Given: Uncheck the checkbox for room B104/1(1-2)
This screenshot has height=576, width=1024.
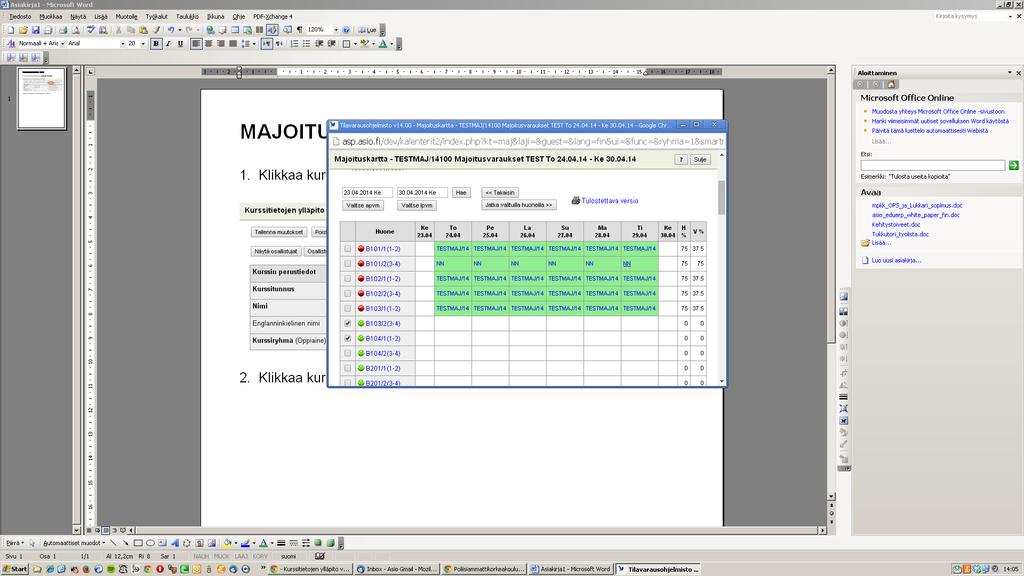Looking at the screenshot, I should 347,338.
